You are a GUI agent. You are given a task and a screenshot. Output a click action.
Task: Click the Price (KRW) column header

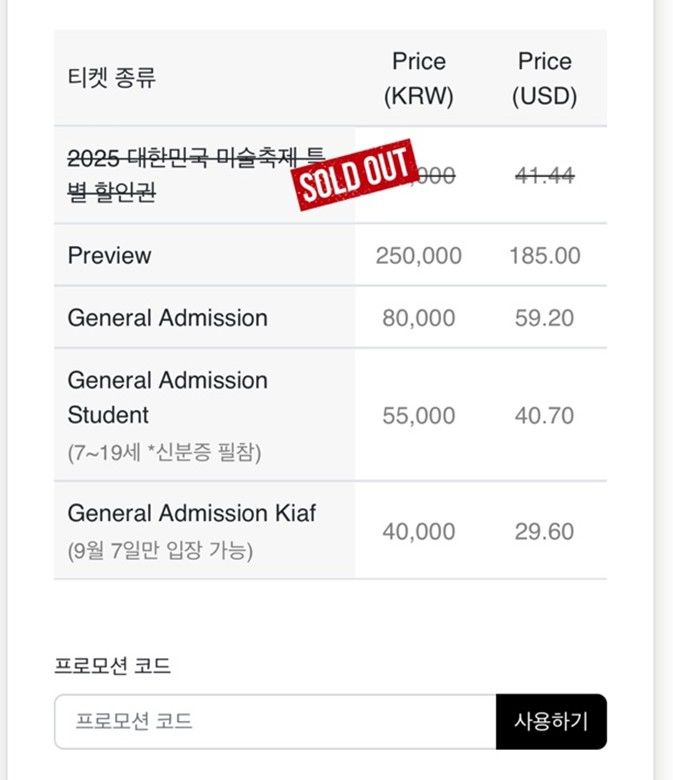419,78
